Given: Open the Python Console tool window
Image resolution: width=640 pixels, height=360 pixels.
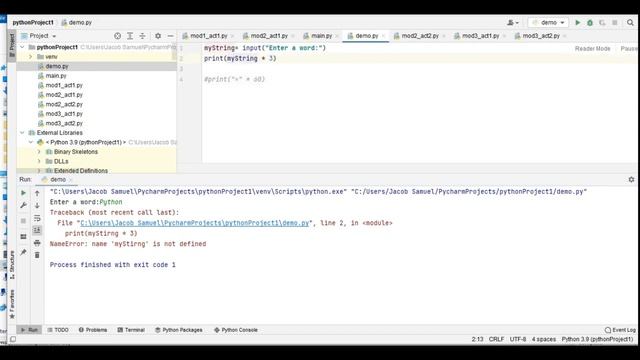Looking at the screenshot, I should (236, 330).
